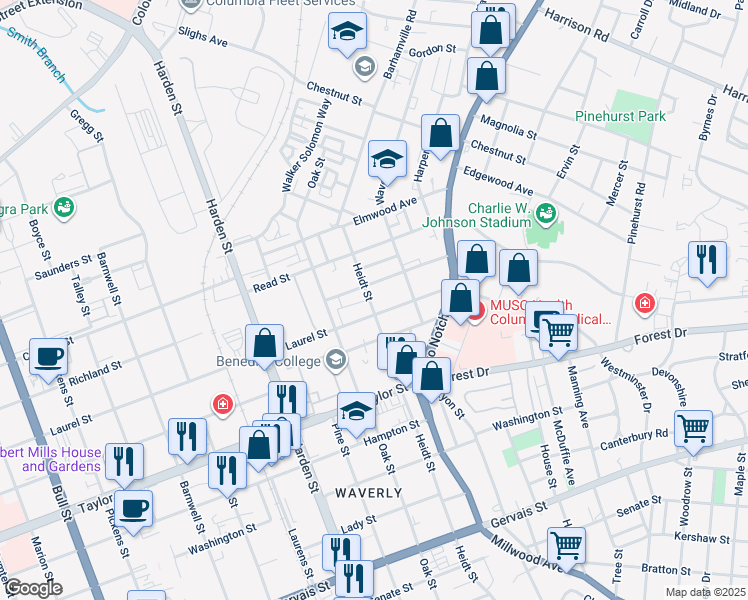Select the graduation cap marker above Elmwood Ave
The width and height of the screenshot is (748, 600).
[x=387, y=160]
